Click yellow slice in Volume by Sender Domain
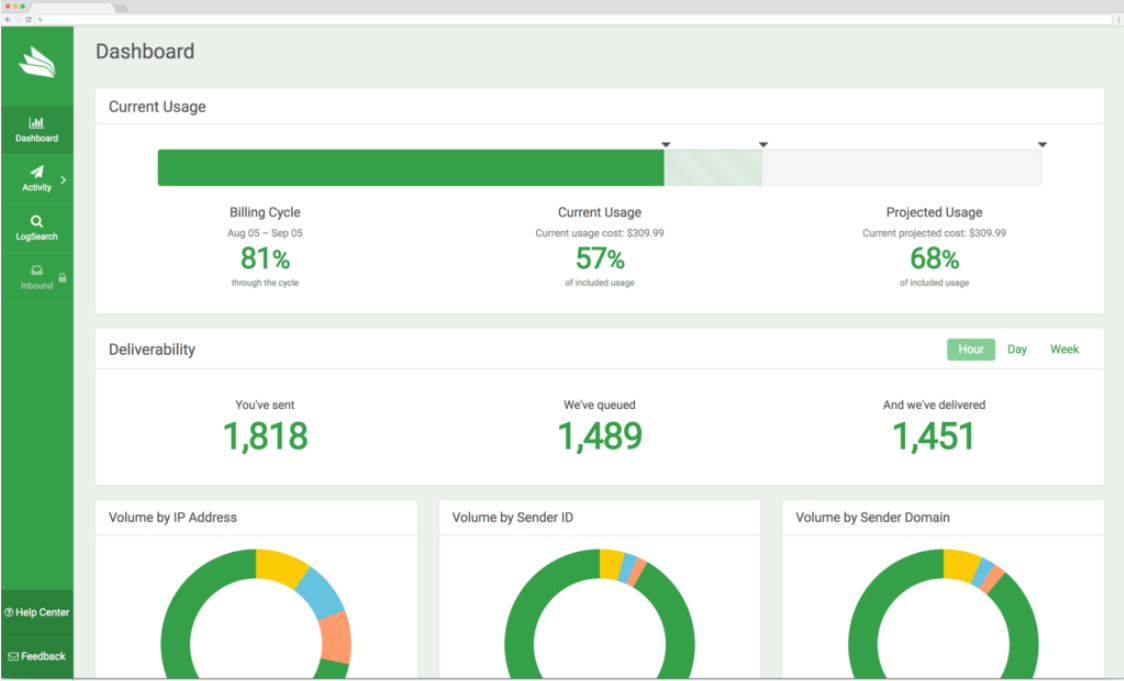Screen dimensions: 1124x681 click(961, 564)
